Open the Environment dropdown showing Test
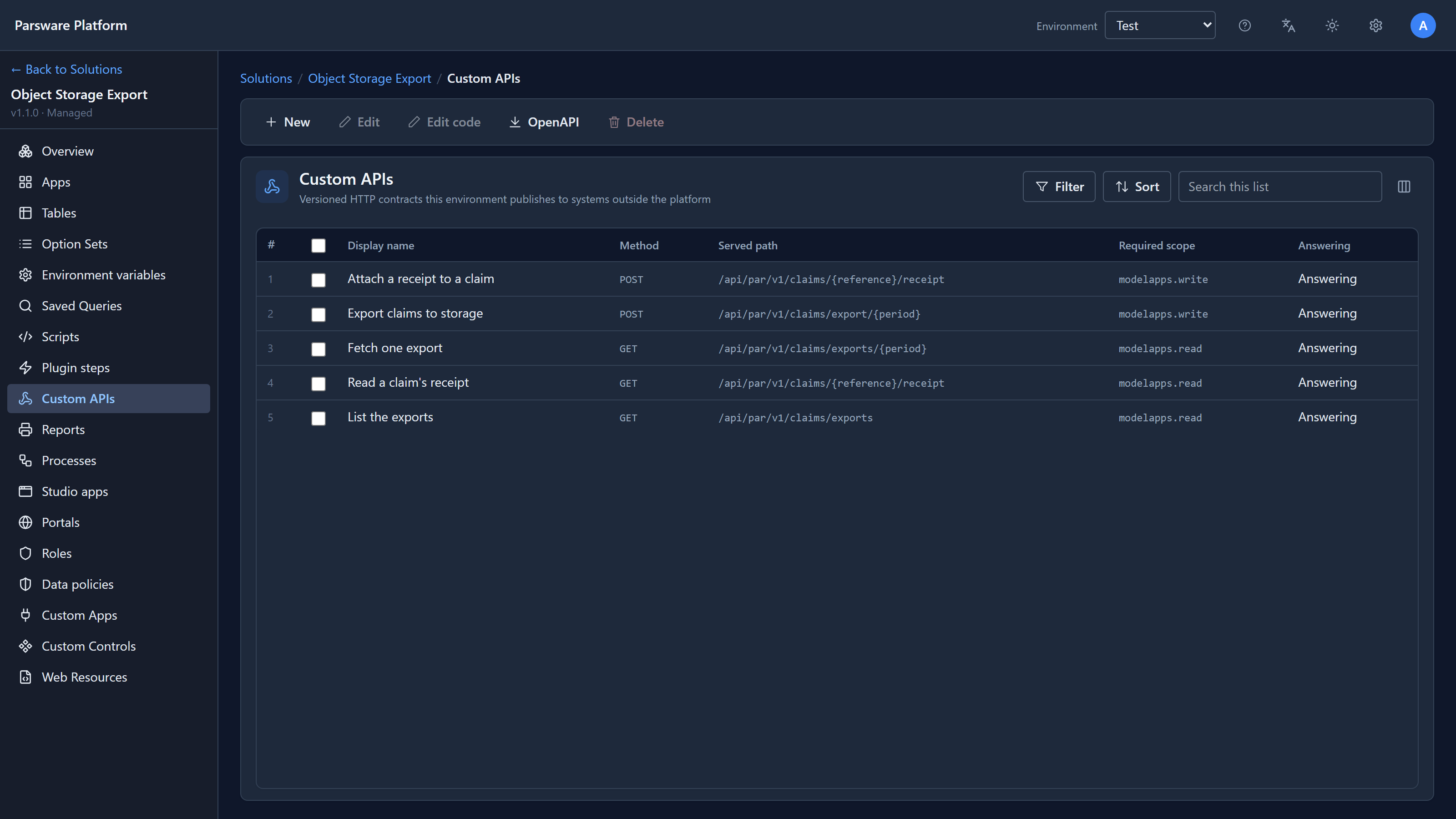 click(x=1160, y=25)
